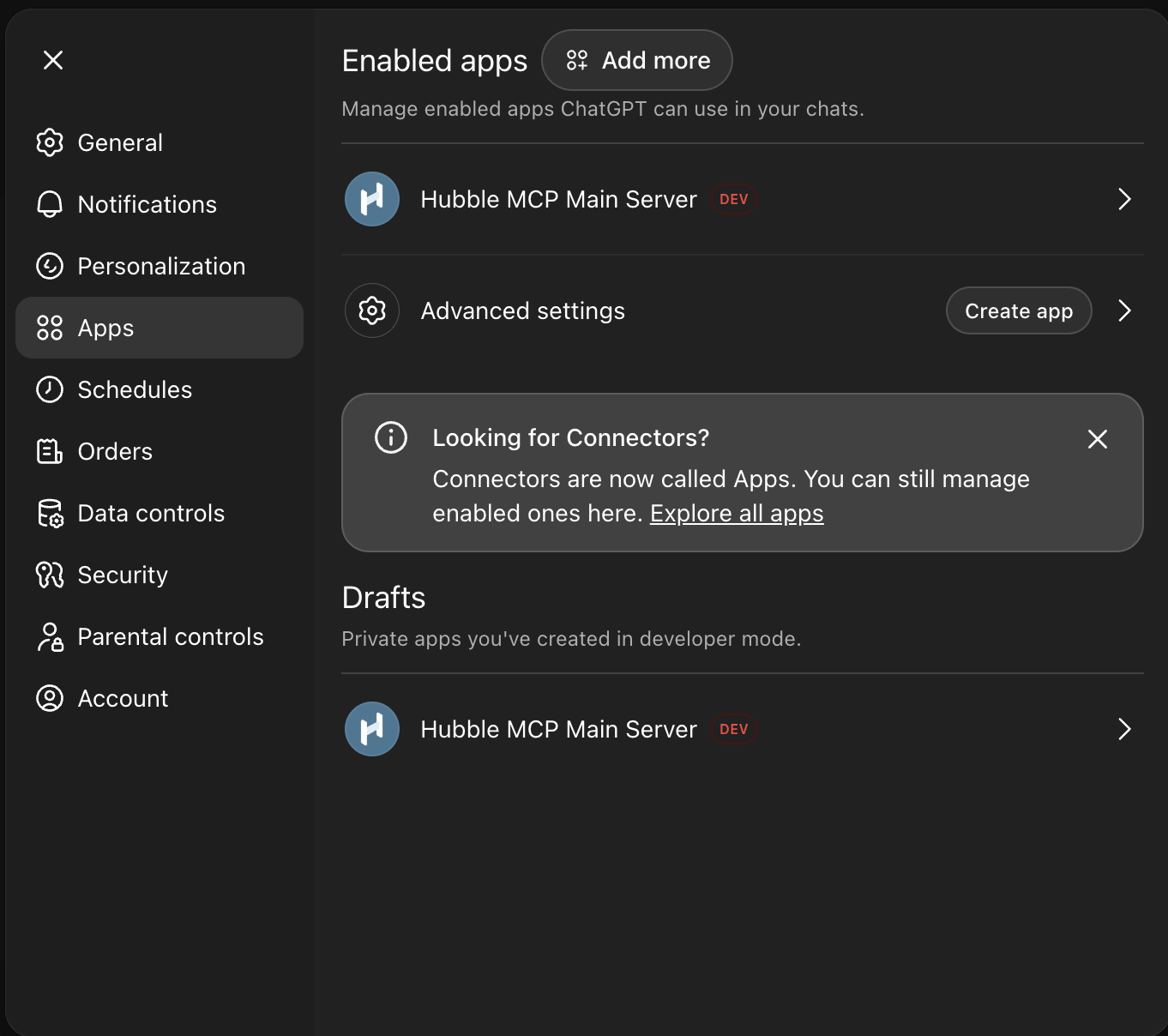Screen dimensions: 1168x1036
Task: Click the Schedules clock icon
Action: [50, 389]
